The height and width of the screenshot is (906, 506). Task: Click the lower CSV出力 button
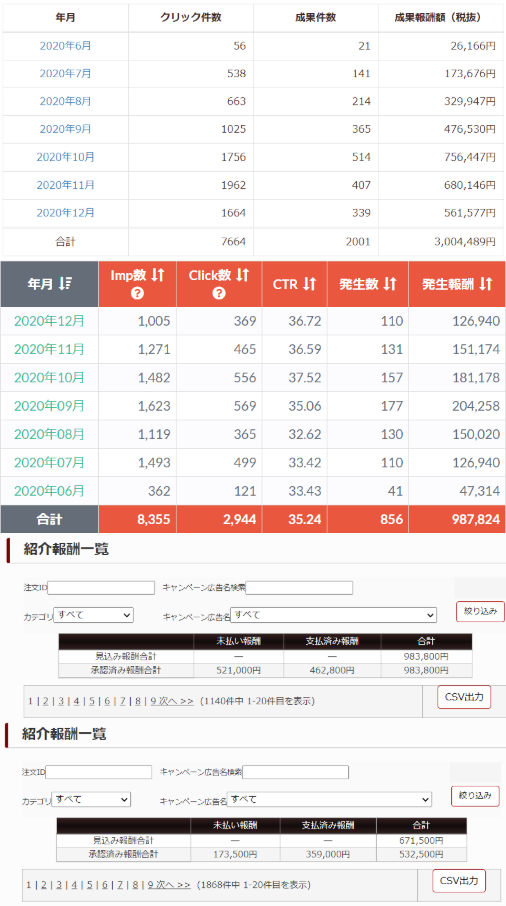click(459, 881)
